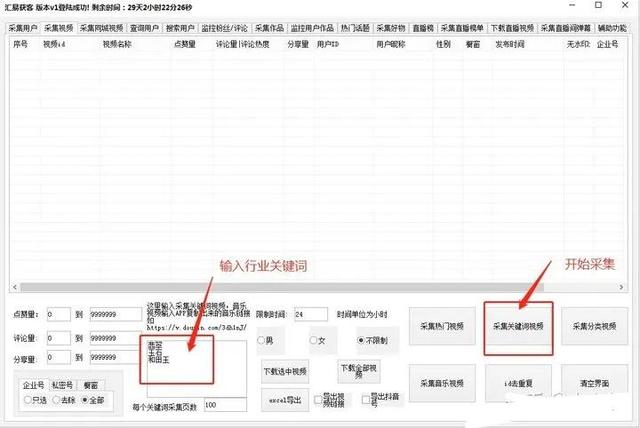Image resolution: width=640 pixels, height=428 pixels.
Task: Click the 评论量 column header
Action: tap(227, 44)
